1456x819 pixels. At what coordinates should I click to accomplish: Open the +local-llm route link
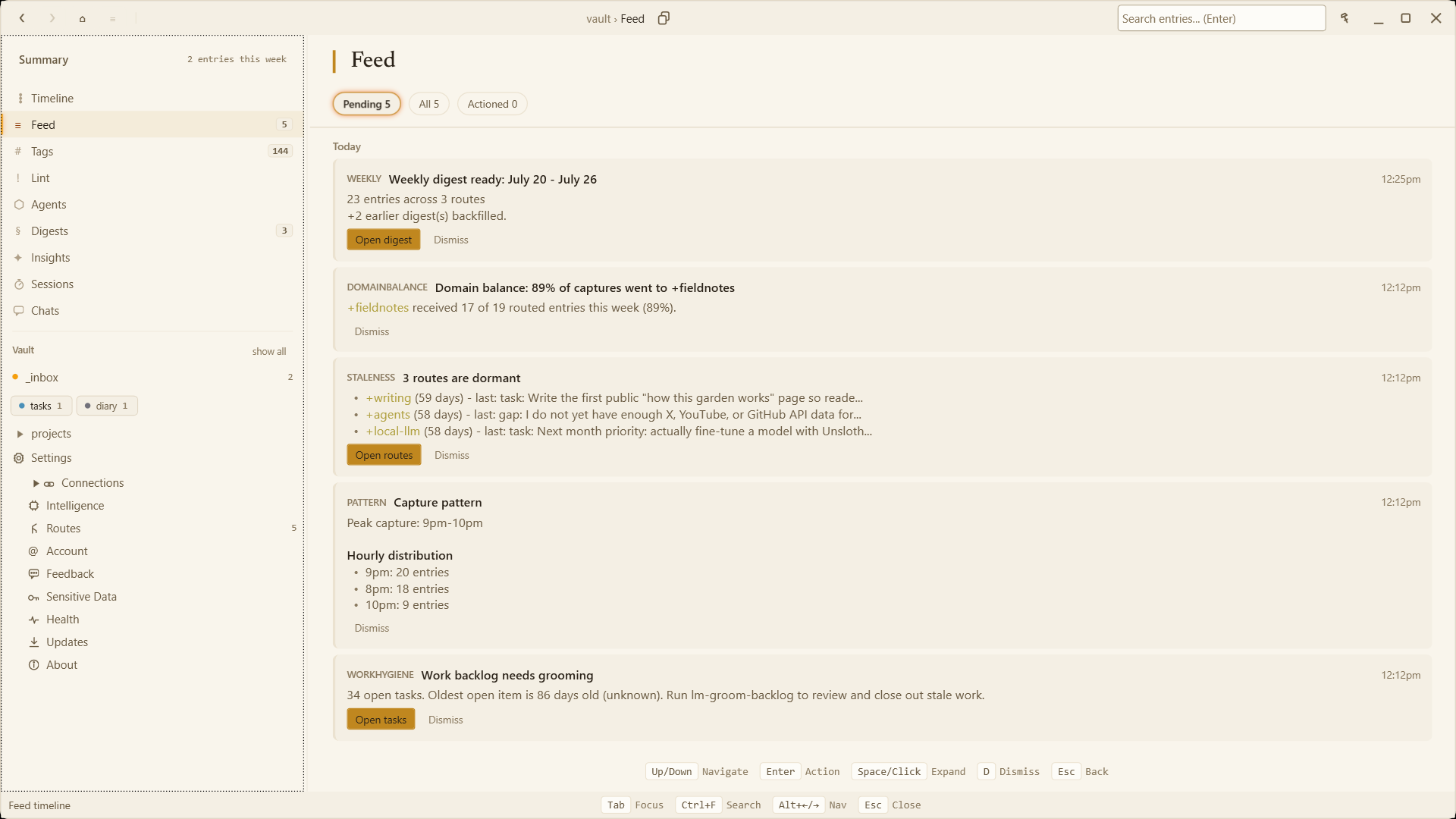(x=393, y=431)
